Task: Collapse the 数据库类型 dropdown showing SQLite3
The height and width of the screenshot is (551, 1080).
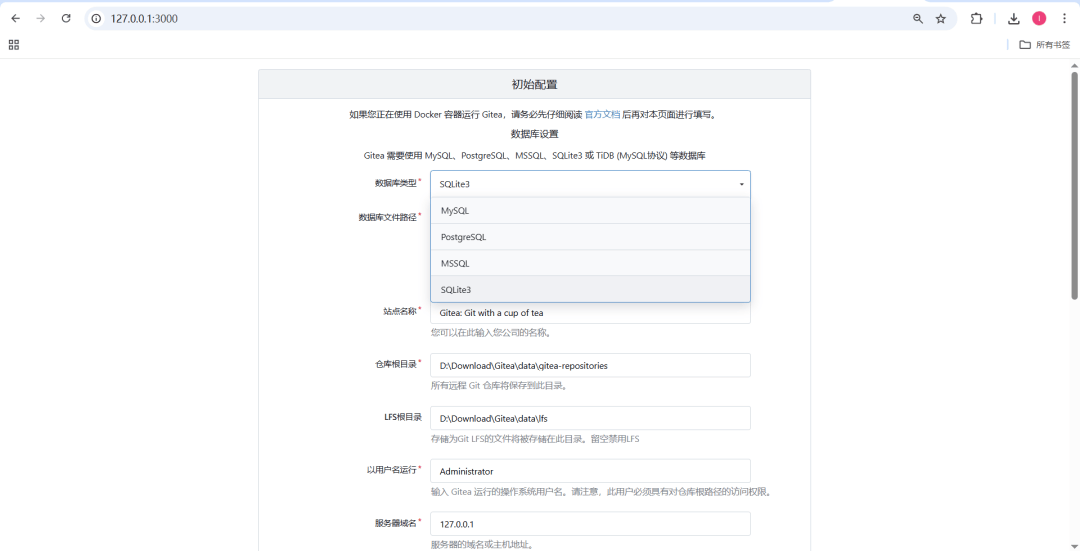Action: (x=590, y=184)
